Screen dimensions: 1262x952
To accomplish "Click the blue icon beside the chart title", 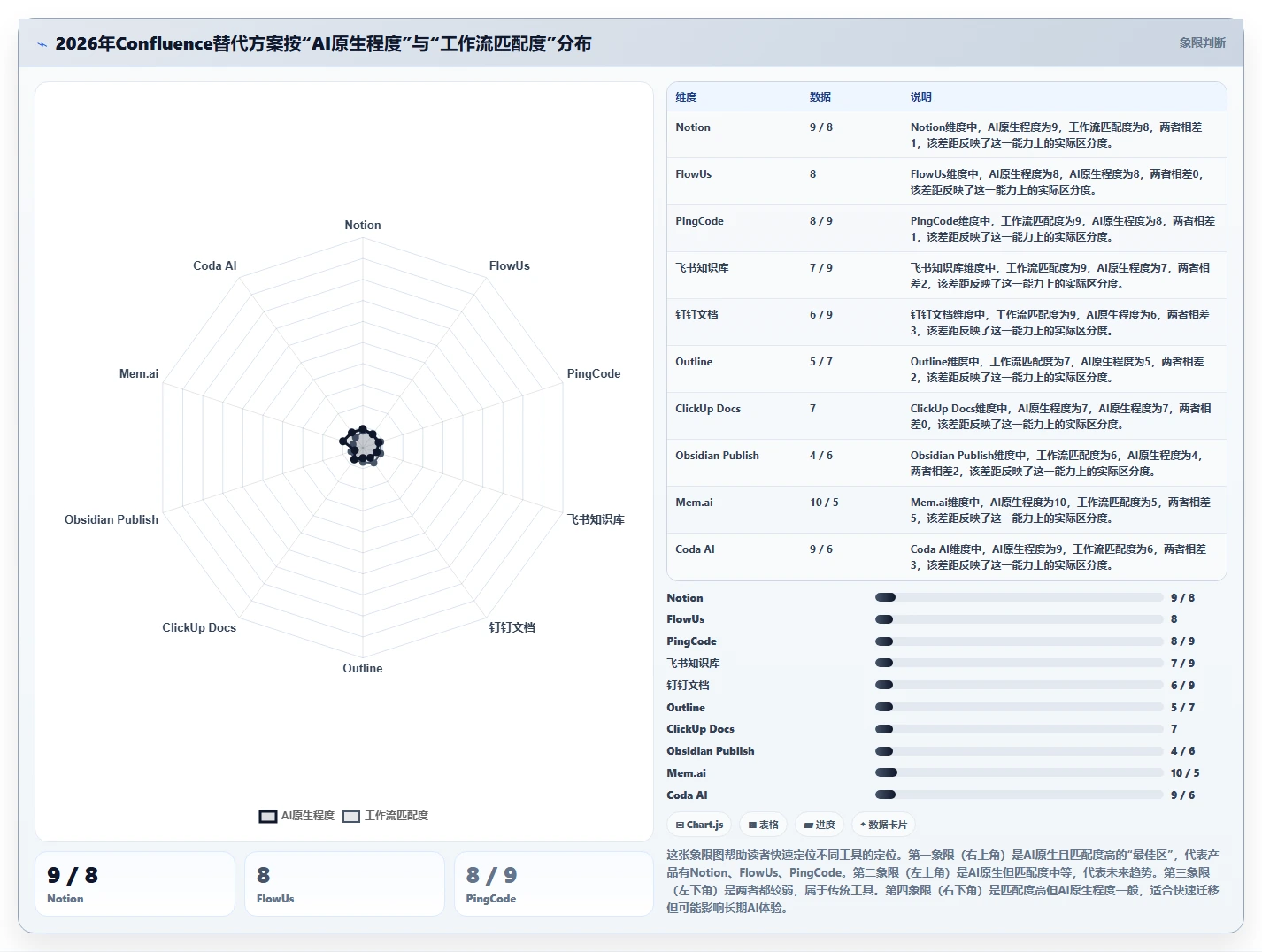I will (42, 44).
